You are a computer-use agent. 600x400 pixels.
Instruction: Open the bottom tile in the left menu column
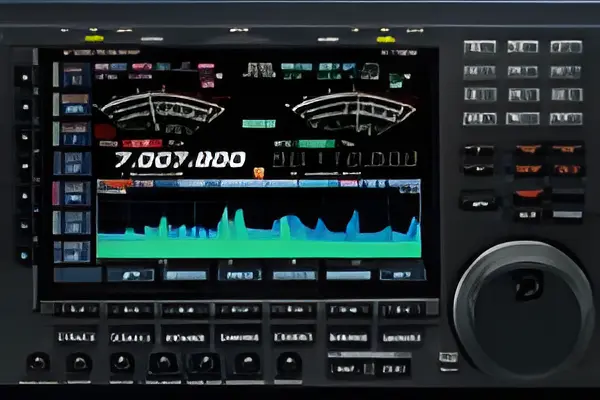72,251
